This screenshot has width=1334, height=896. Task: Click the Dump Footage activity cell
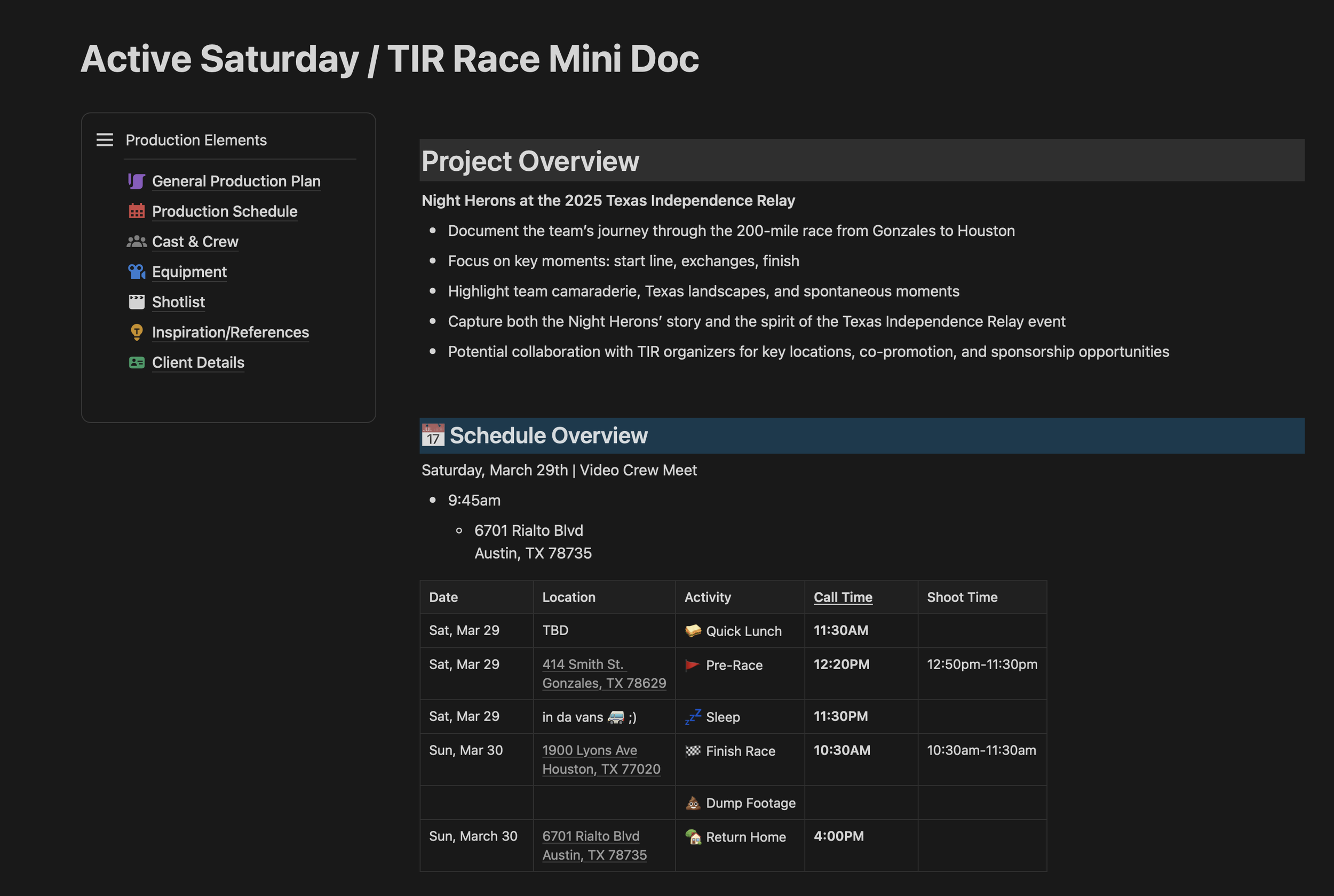pos(750,803)
